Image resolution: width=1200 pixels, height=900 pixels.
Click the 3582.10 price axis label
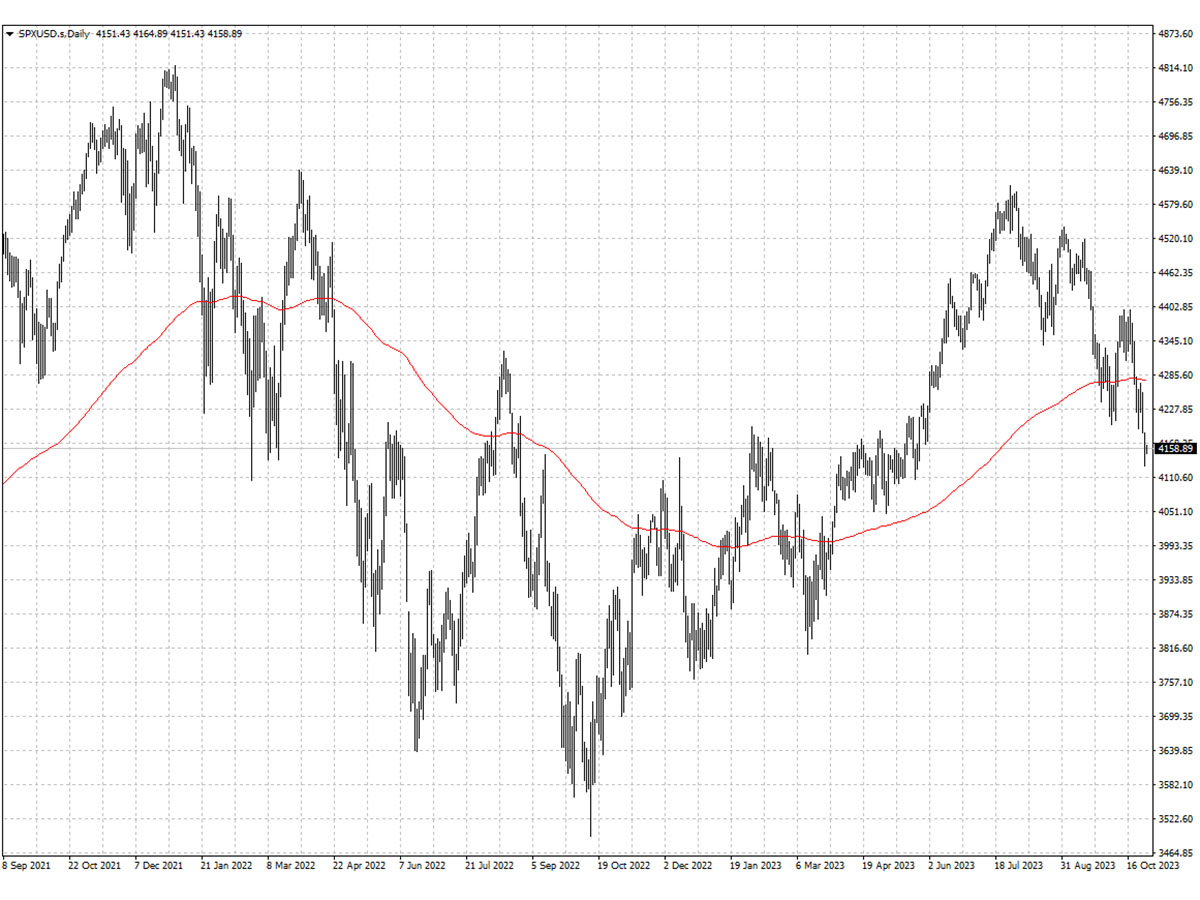(1175, 785)
